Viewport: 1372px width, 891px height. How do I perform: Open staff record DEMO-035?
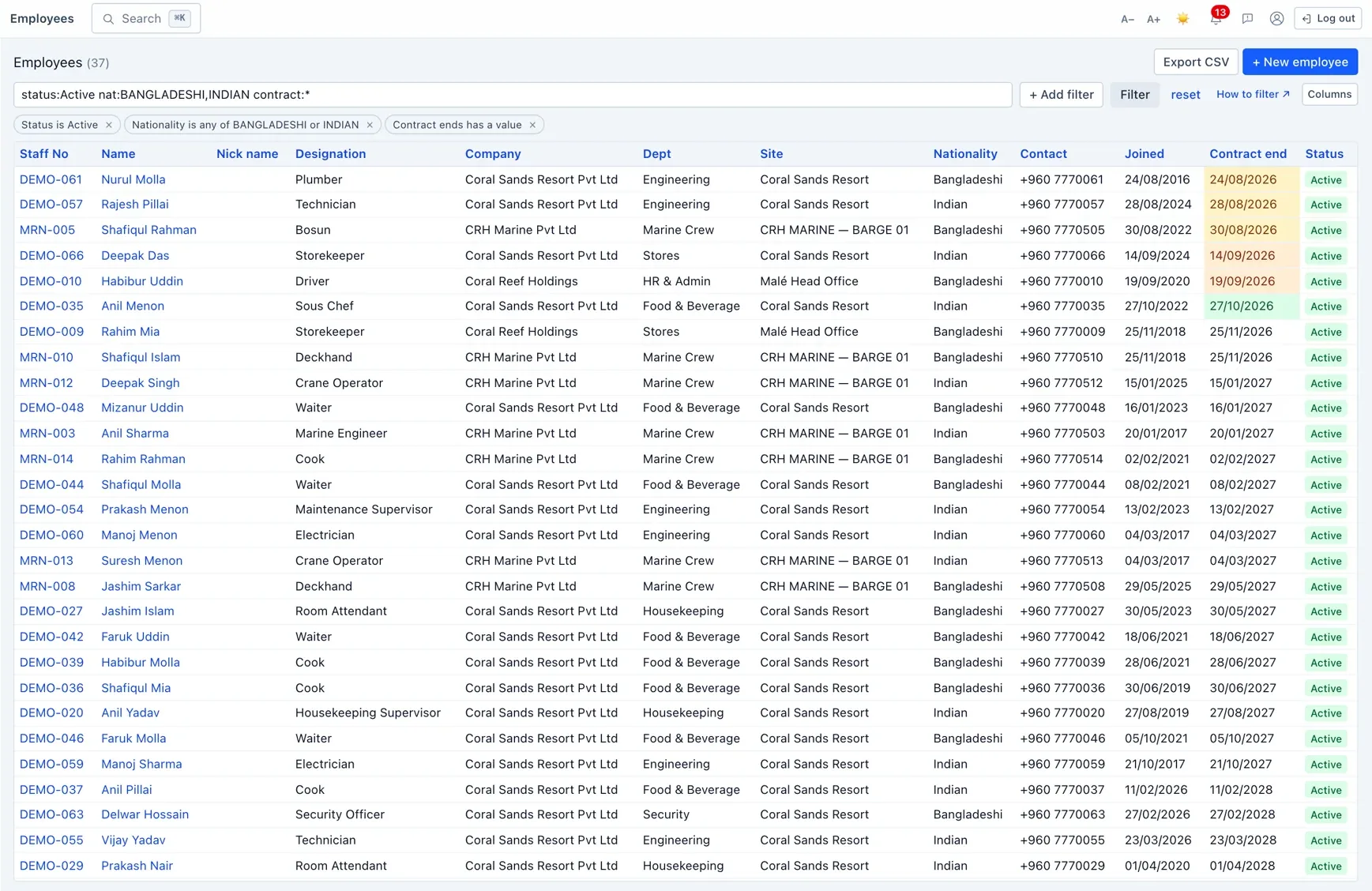(x=51, y=306)
